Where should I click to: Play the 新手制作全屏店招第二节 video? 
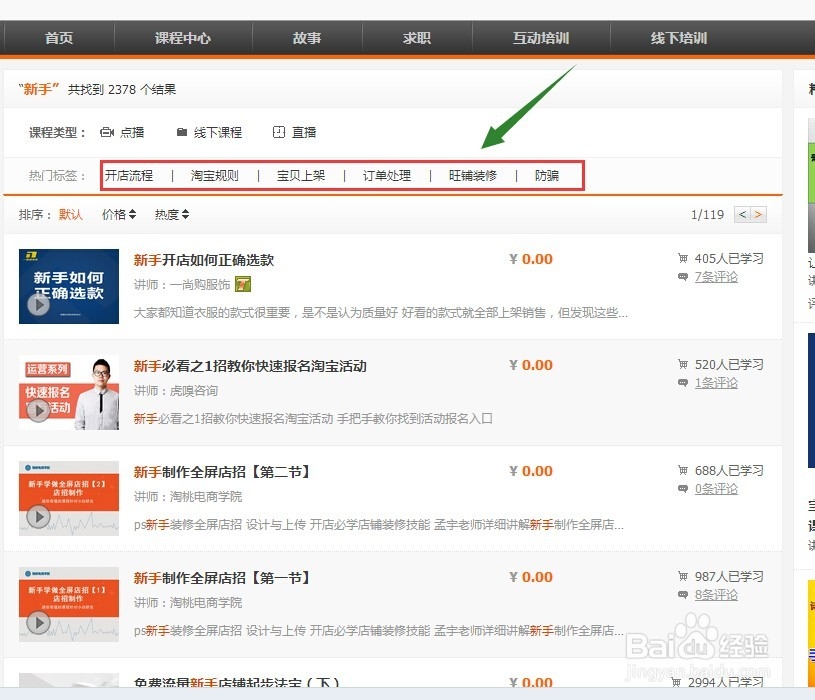pos(38,518)
